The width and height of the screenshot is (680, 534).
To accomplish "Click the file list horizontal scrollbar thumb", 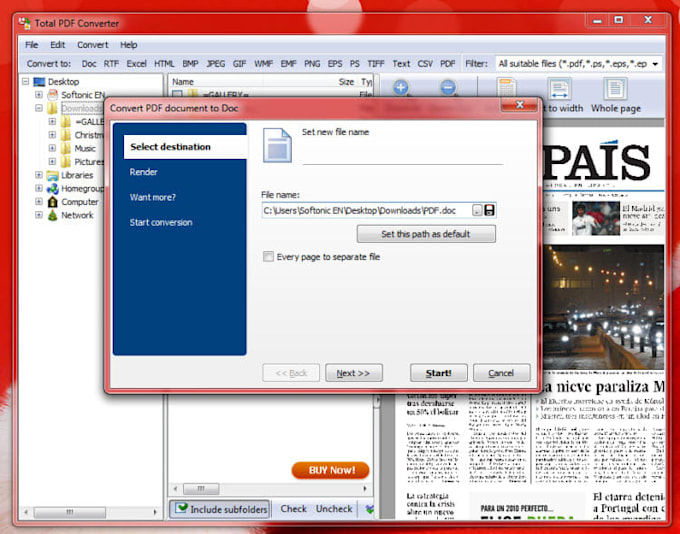I will point(201,489).
